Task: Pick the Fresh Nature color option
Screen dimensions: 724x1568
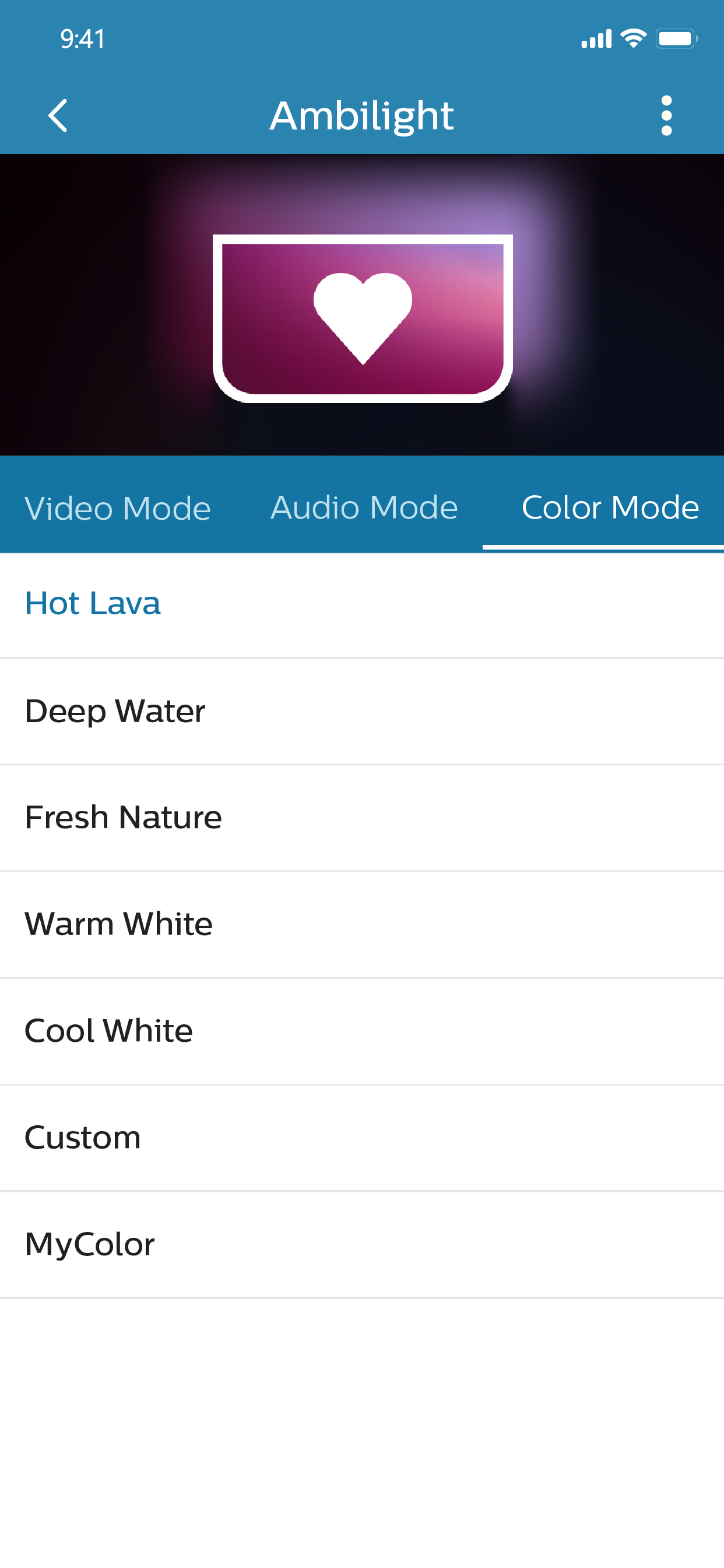Action: click(123, 817)
